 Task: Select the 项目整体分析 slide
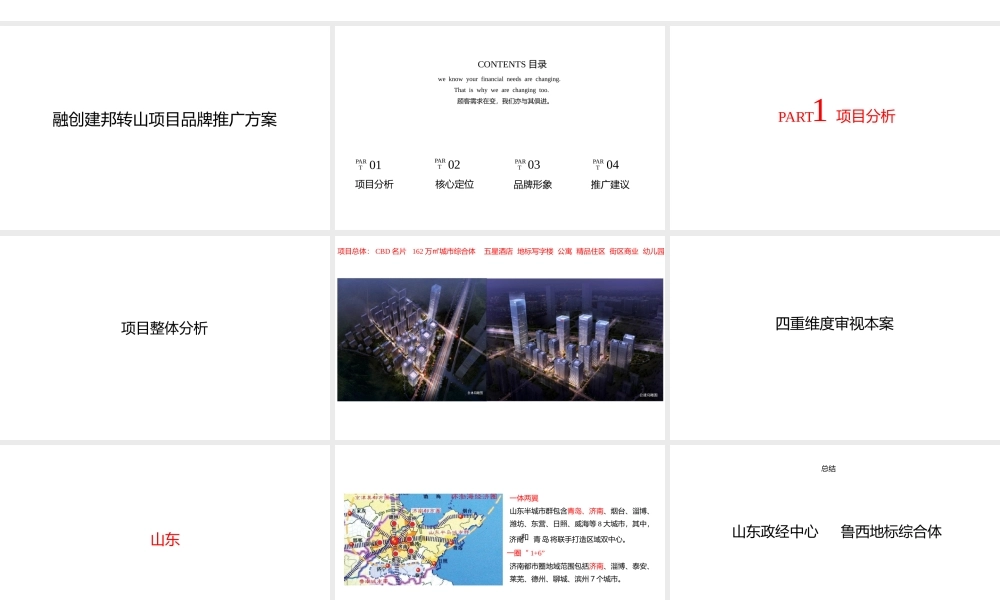pyautogui.click(x=163, y=327)
